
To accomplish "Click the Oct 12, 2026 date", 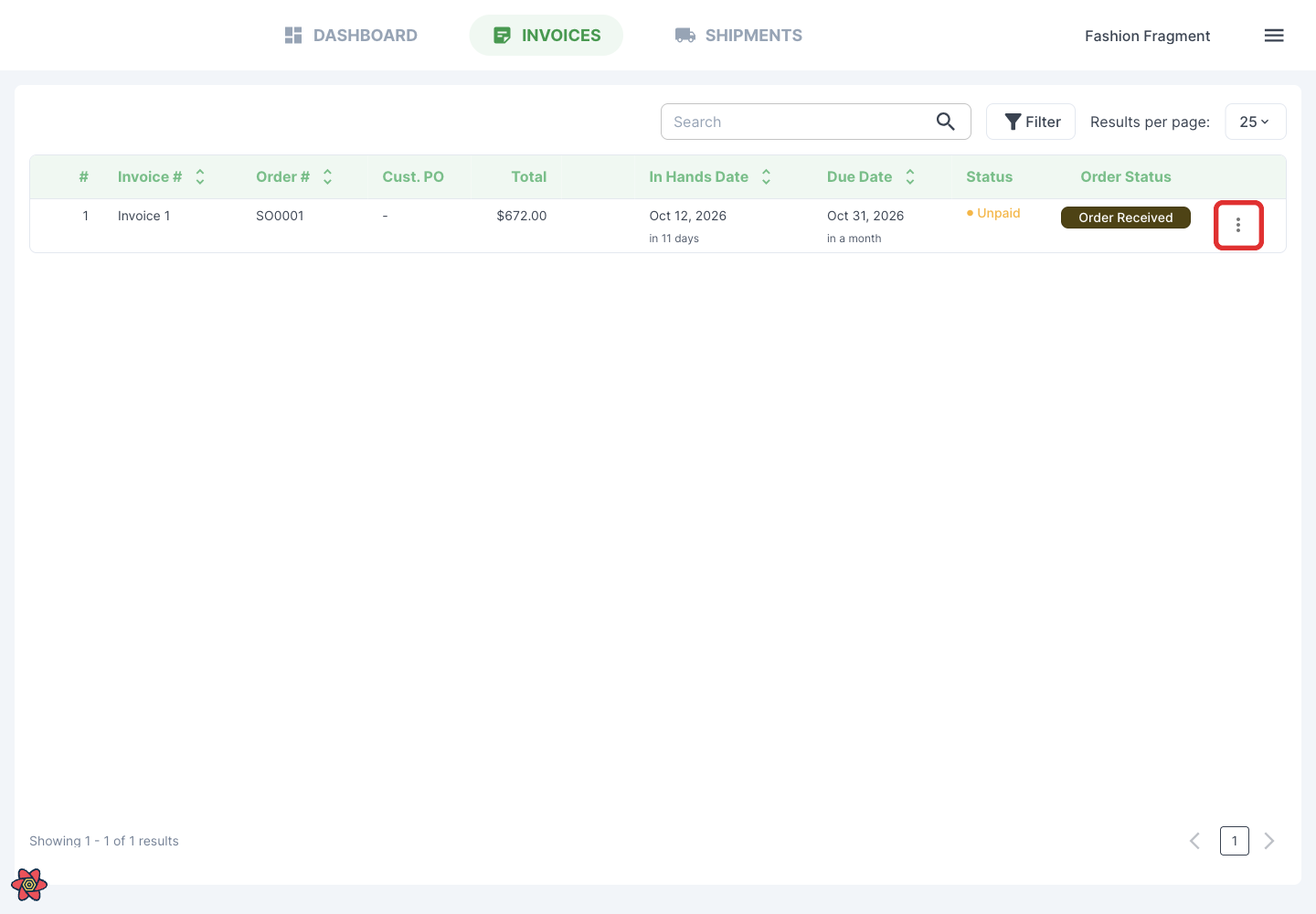I will [688, 216].
